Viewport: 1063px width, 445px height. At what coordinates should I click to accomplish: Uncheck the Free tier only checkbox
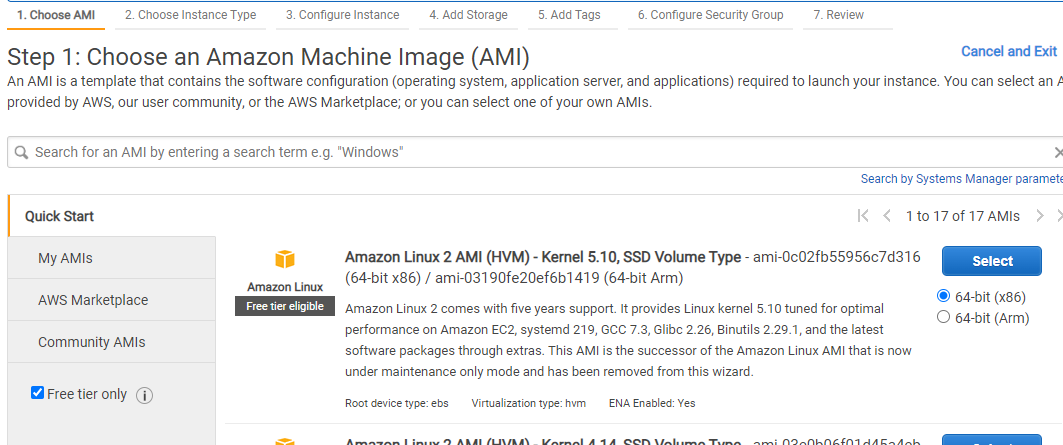(37, 393)
